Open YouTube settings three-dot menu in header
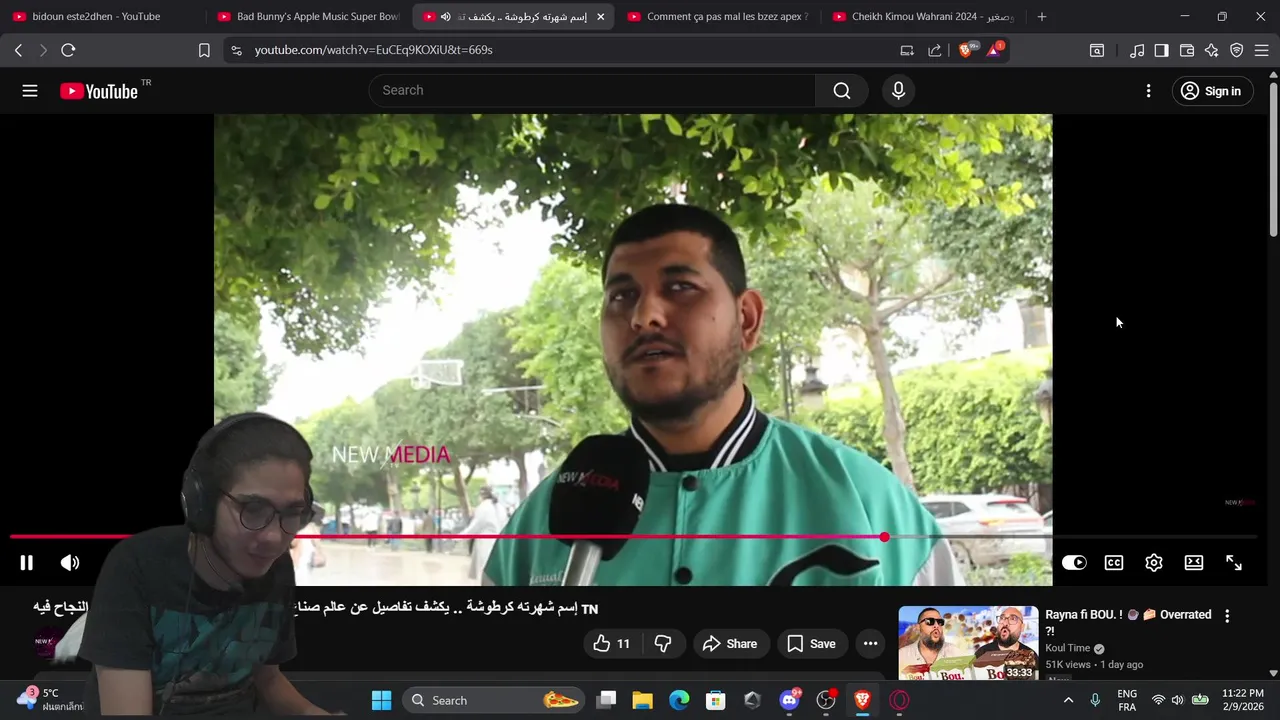This screenshot has height=720, width=1280. tap(1148, 91)
